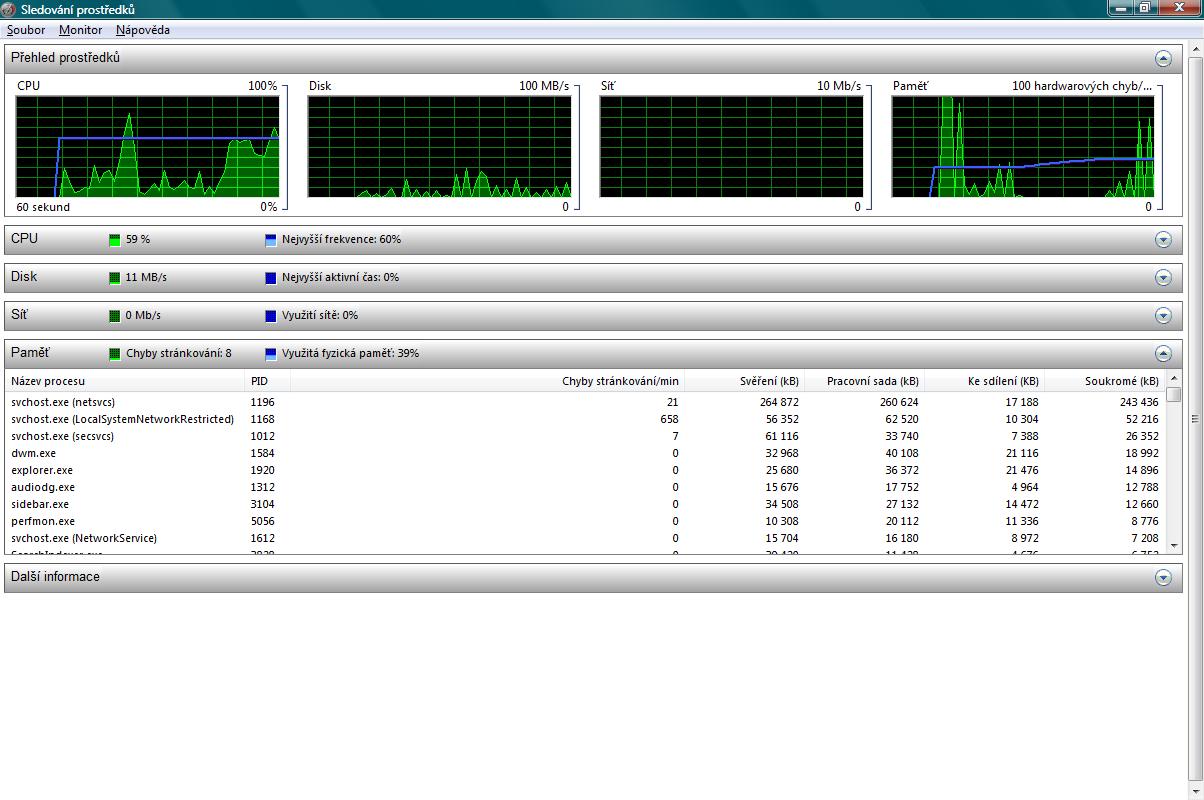
Task: Click the process list scrollbar thumb
Action: click(x=1174, y=394)
